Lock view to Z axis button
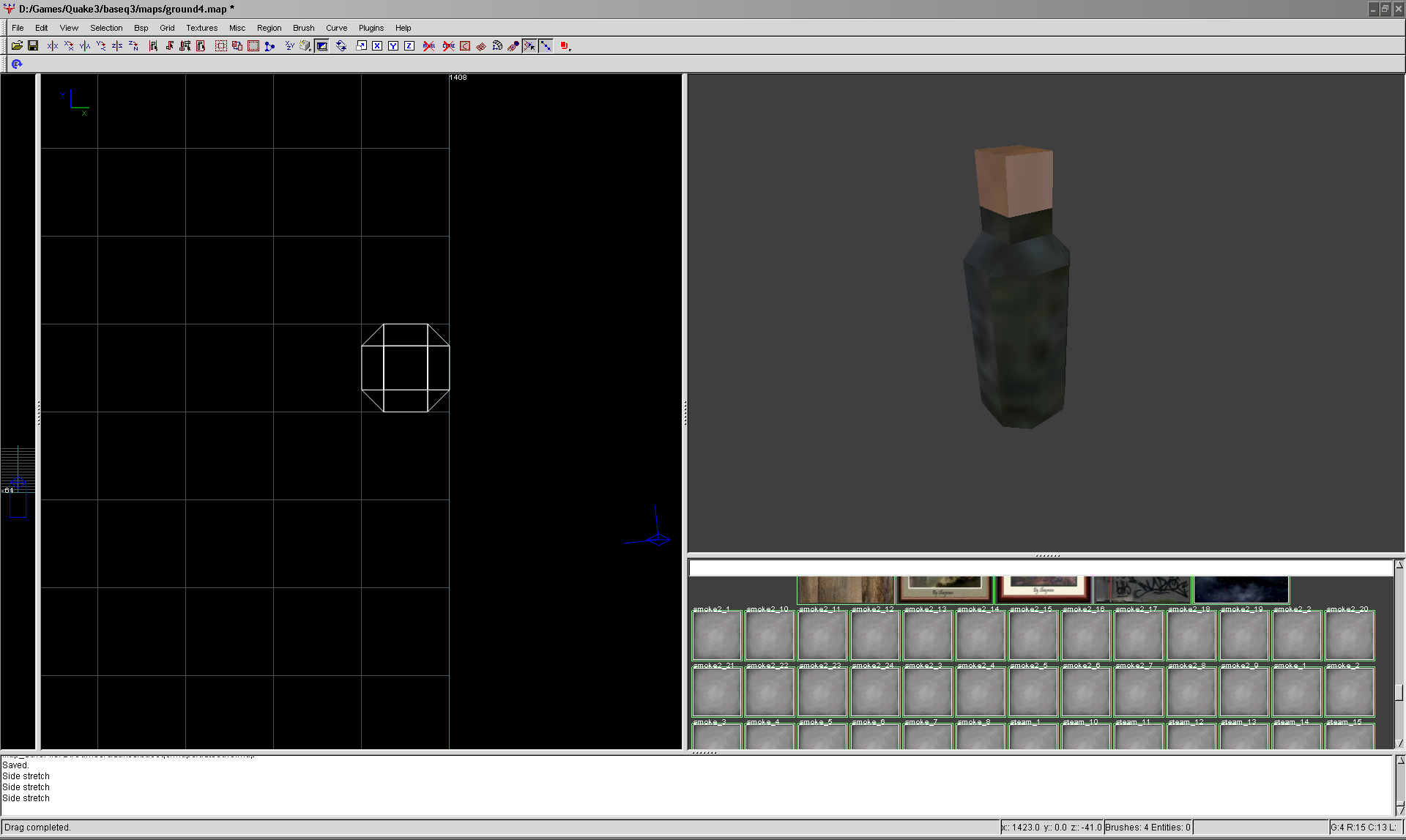The width and height of the screenshot is (1406, 840). (x=409, y=45)
